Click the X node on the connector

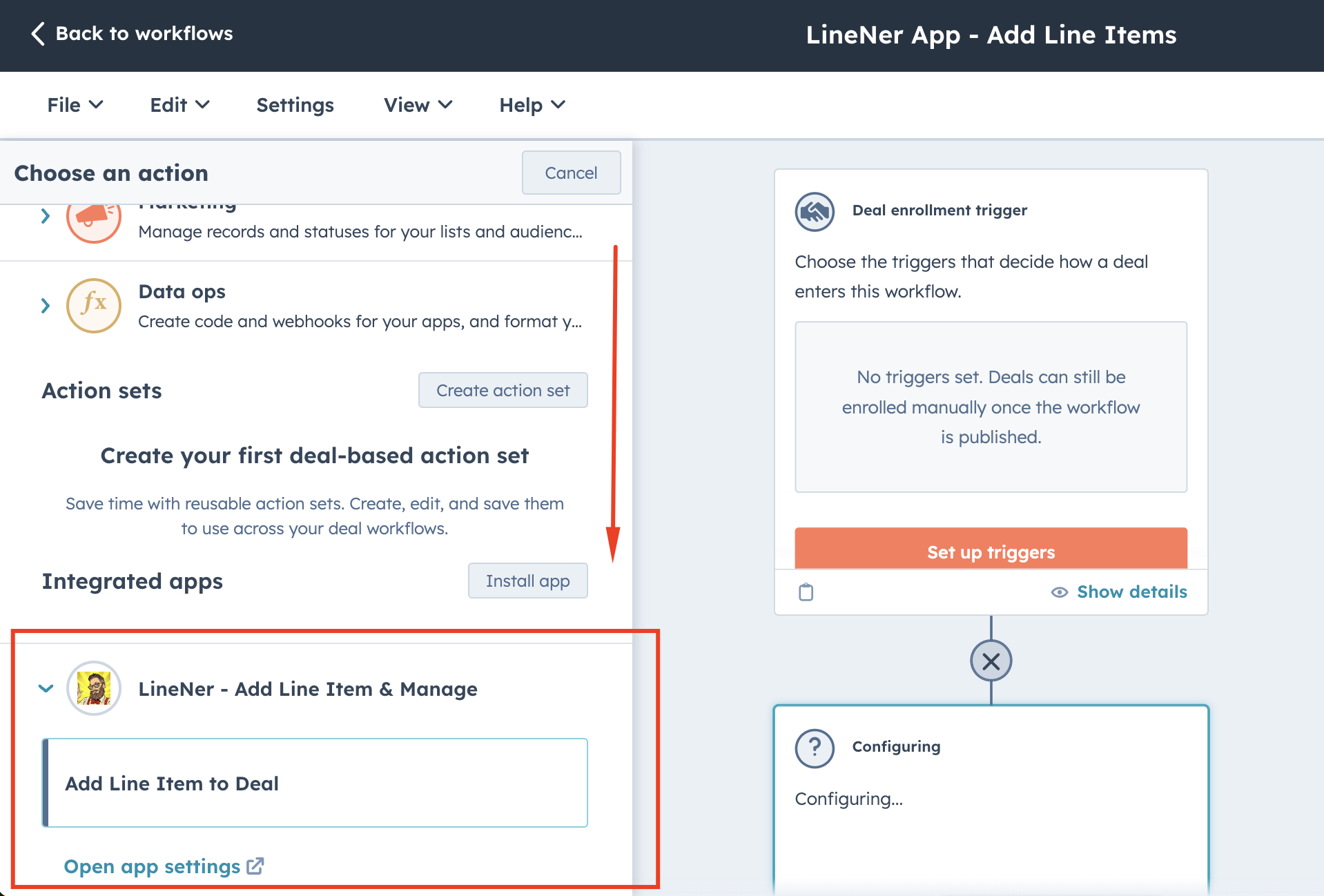click(991, 661)
